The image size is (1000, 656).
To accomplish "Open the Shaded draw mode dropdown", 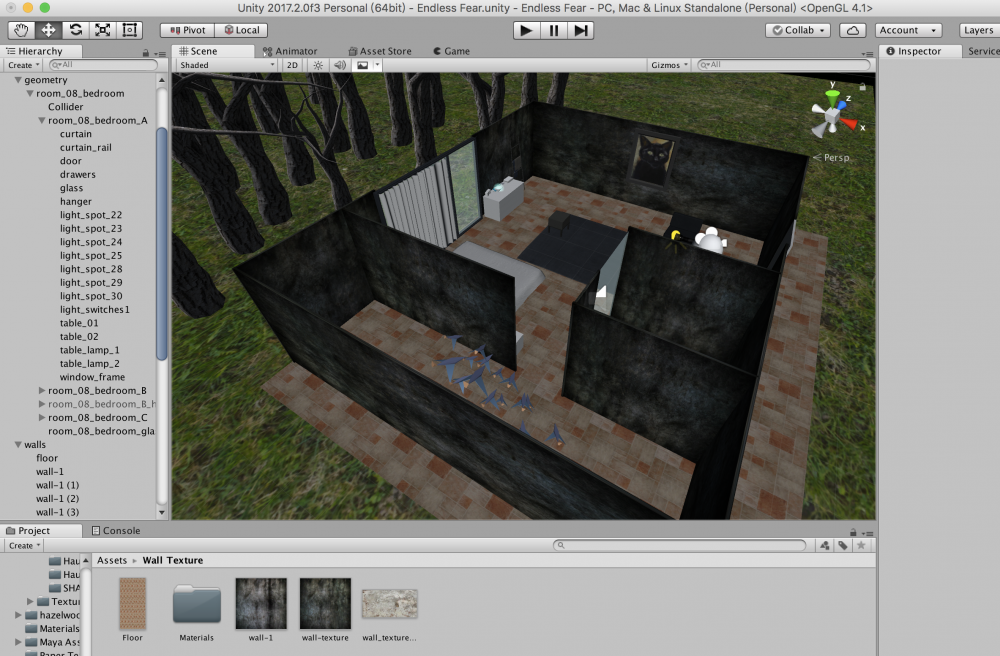I will pyautogui.click(x=227, y=65).
